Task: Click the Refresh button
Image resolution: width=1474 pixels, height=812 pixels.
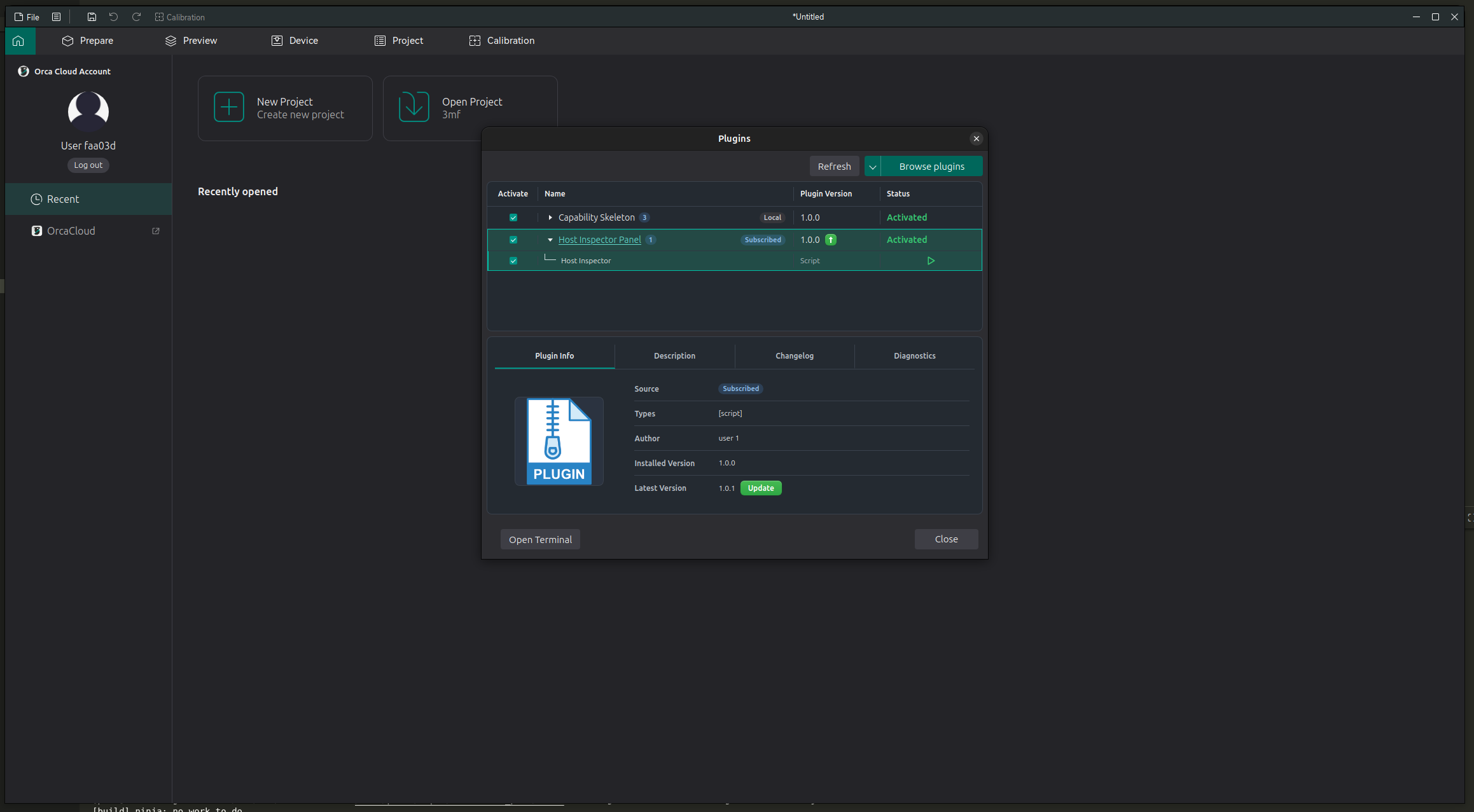Action: [834, 167]
